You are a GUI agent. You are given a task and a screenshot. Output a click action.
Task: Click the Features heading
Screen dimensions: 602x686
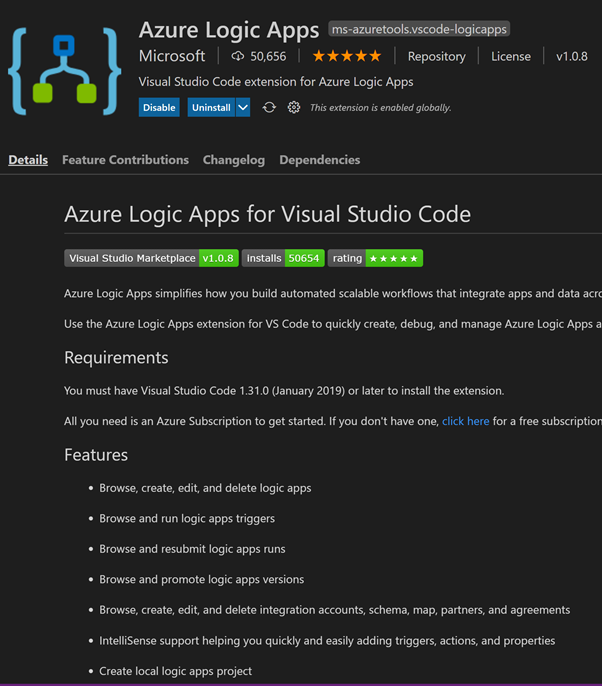click(x=96, y=455)
